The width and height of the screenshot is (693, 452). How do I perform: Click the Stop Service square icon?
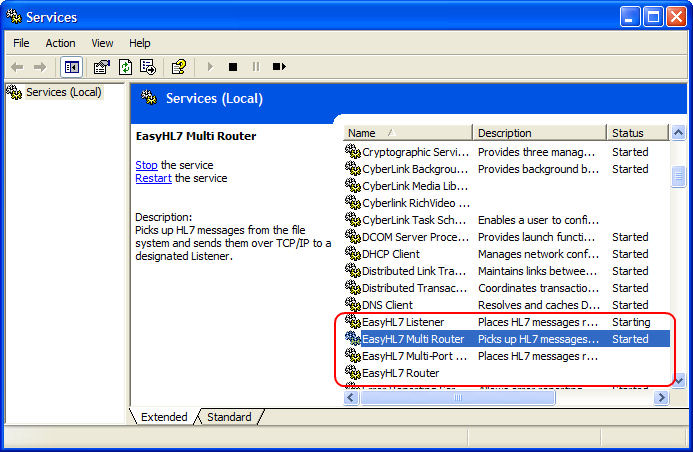tap(233, 67)
